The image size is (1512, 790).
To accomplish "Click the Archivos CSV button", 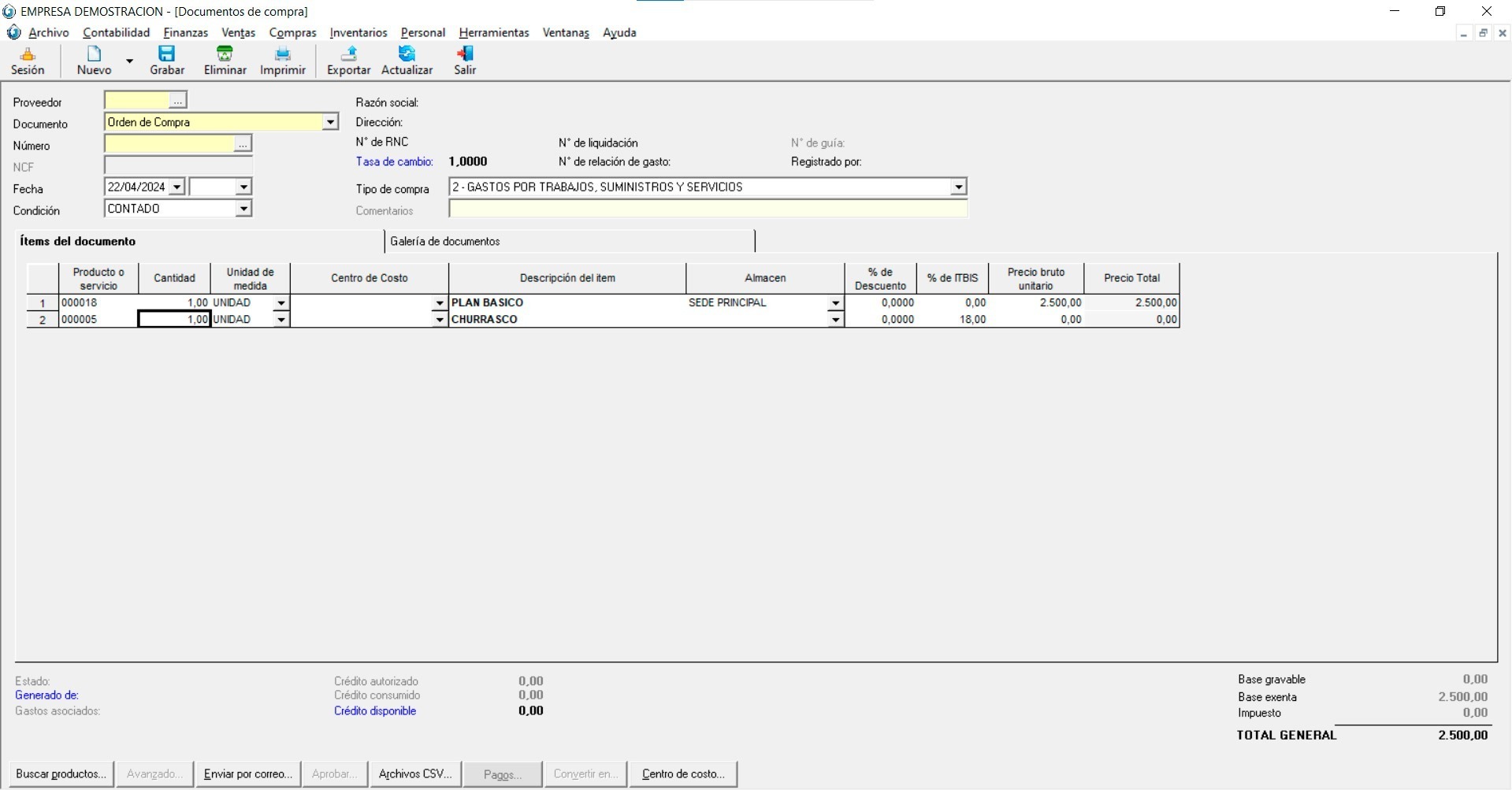I will point(415,774).
